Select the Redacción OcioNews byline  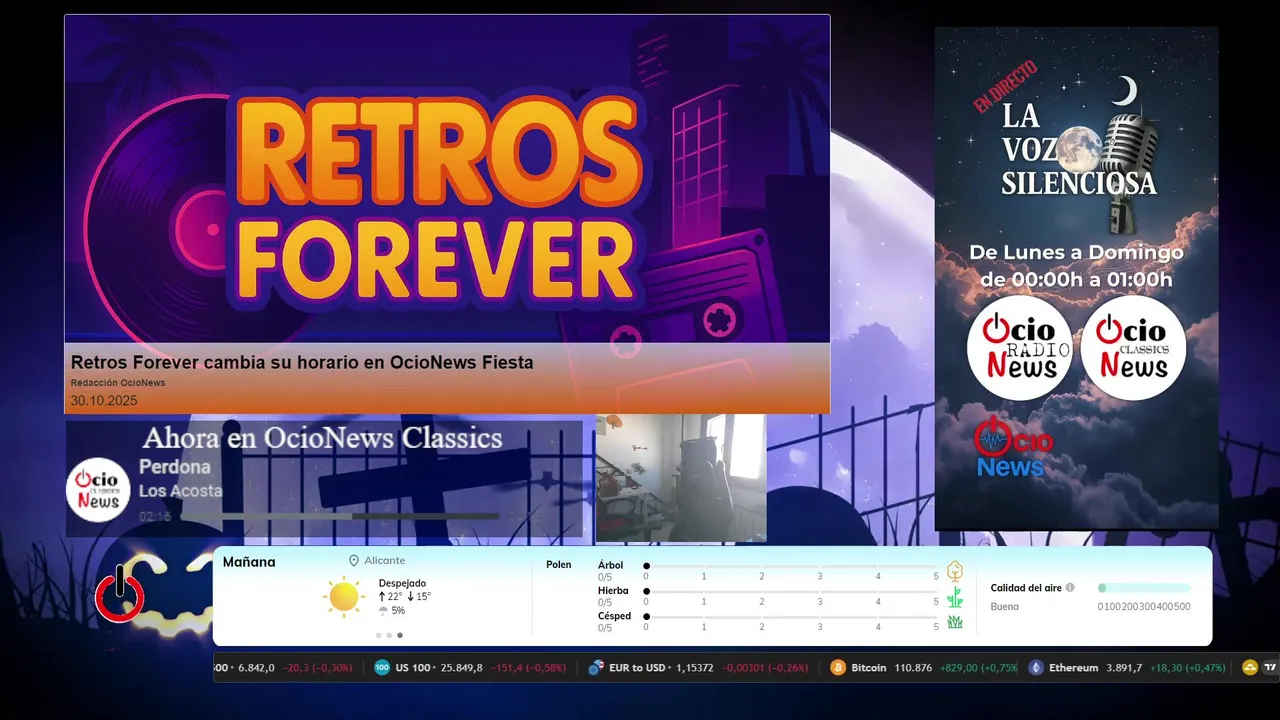tap(118, 383)
